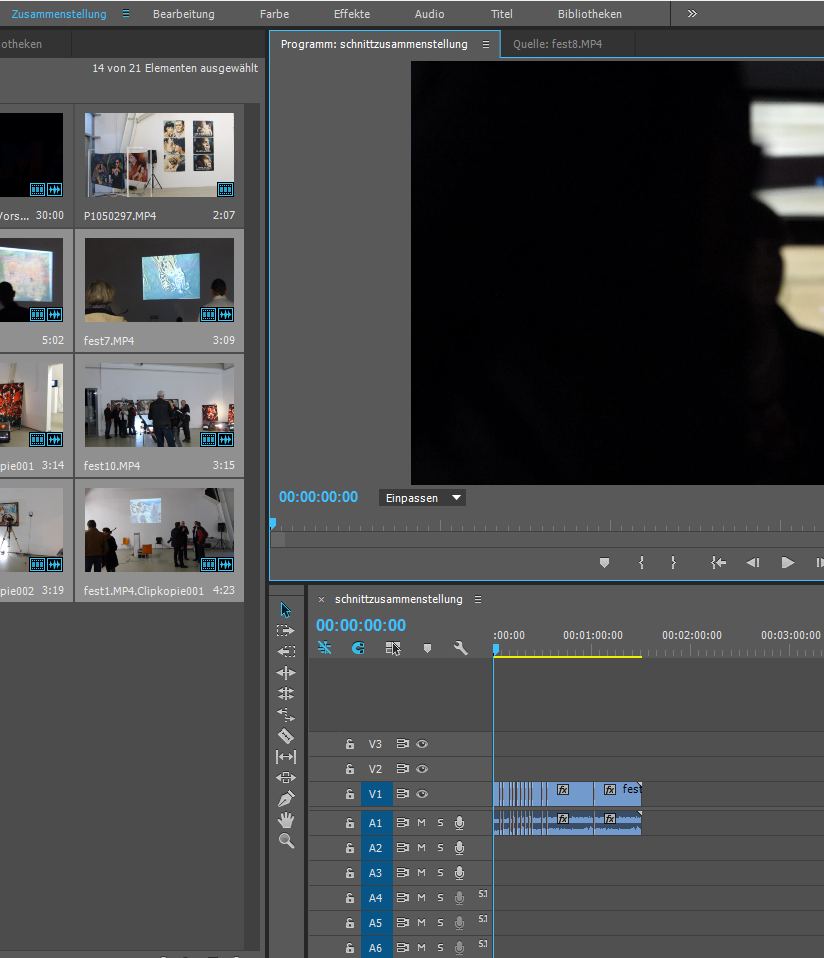Viewport: 824px width, 958px height.
Task: Click the fx badge on the V1 clip
Action: (563, 789)
